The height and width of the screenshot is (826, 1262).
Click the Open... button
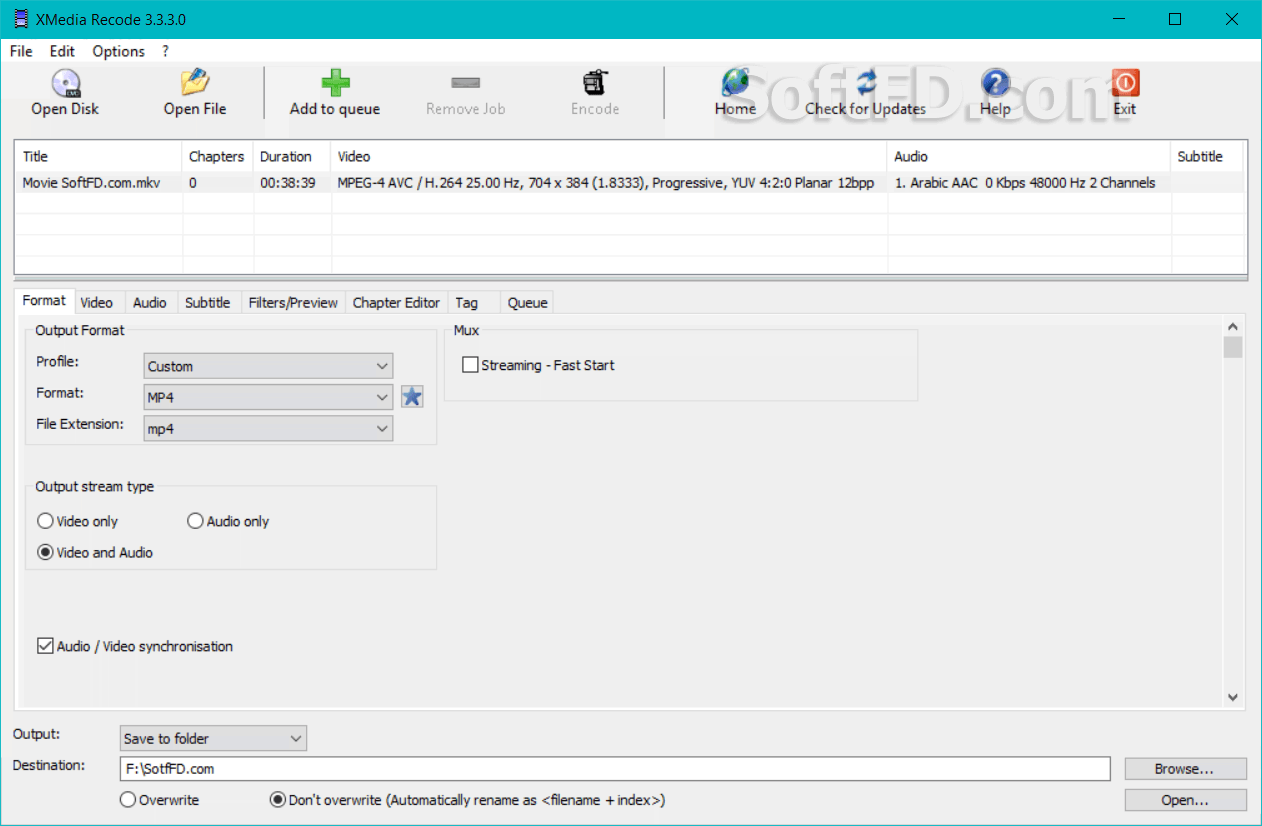[x=1185, y=800]
